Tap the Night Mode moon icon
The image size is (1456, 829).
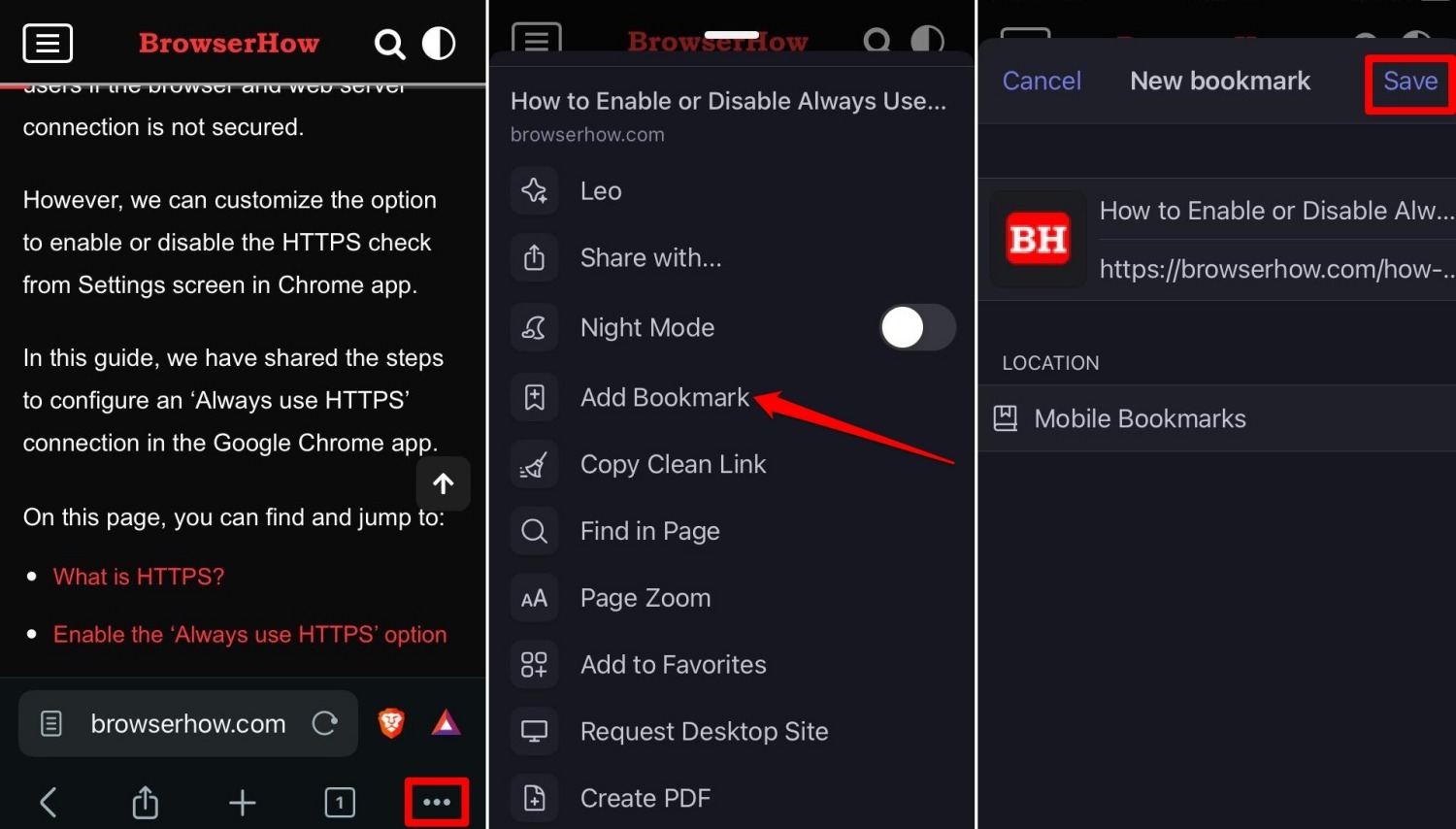[x=535, y=328]
